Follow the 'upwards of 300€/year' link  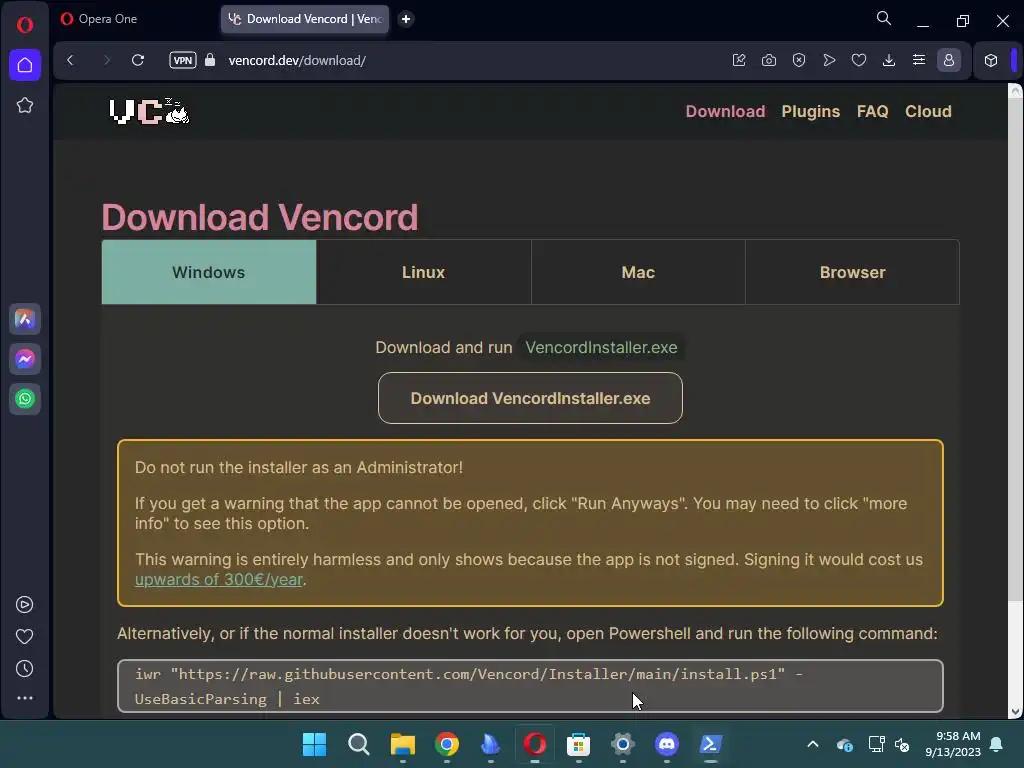click(x=219, y=579)
